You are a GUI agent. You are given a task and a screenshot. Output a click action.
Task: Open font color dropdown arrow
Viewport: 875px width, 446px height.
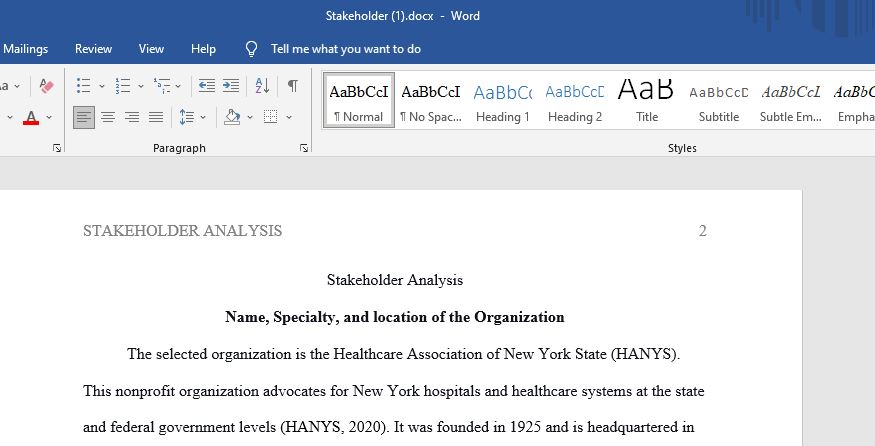coord(49,117)
